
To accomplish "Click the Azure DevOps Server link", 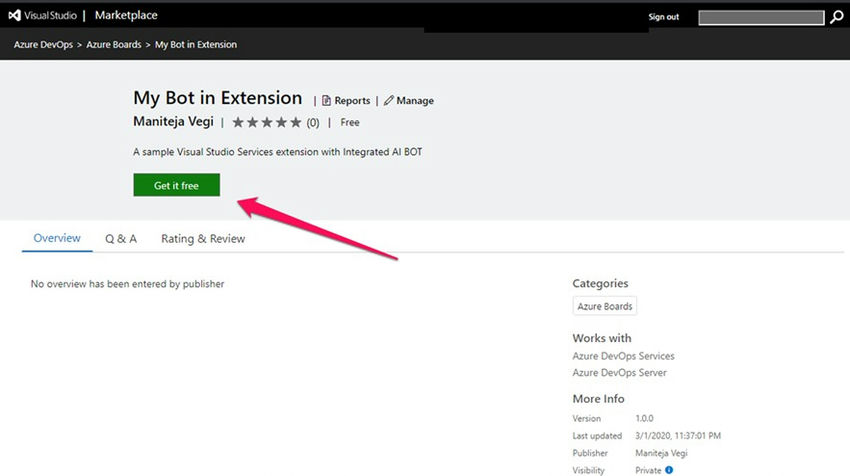I will pos(619,373).
